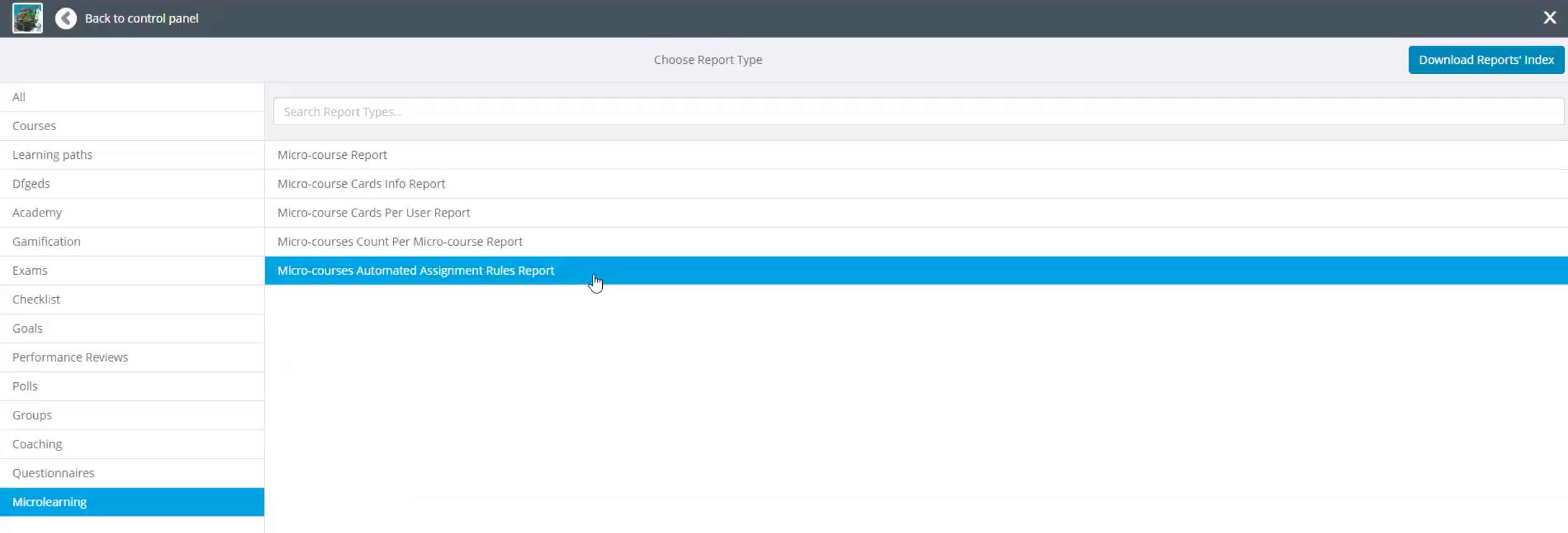Download the Reports' Index
Screen dimensions: 1568x533
coord(1485,60)
